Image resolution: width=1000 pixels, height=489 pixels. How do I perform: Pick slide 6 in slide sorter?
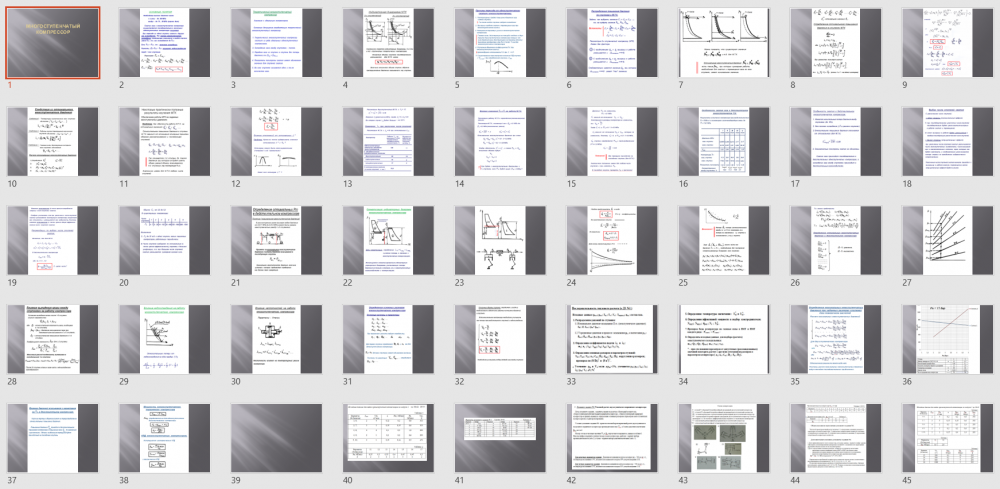pyautogui.click(x=612, y=43)
